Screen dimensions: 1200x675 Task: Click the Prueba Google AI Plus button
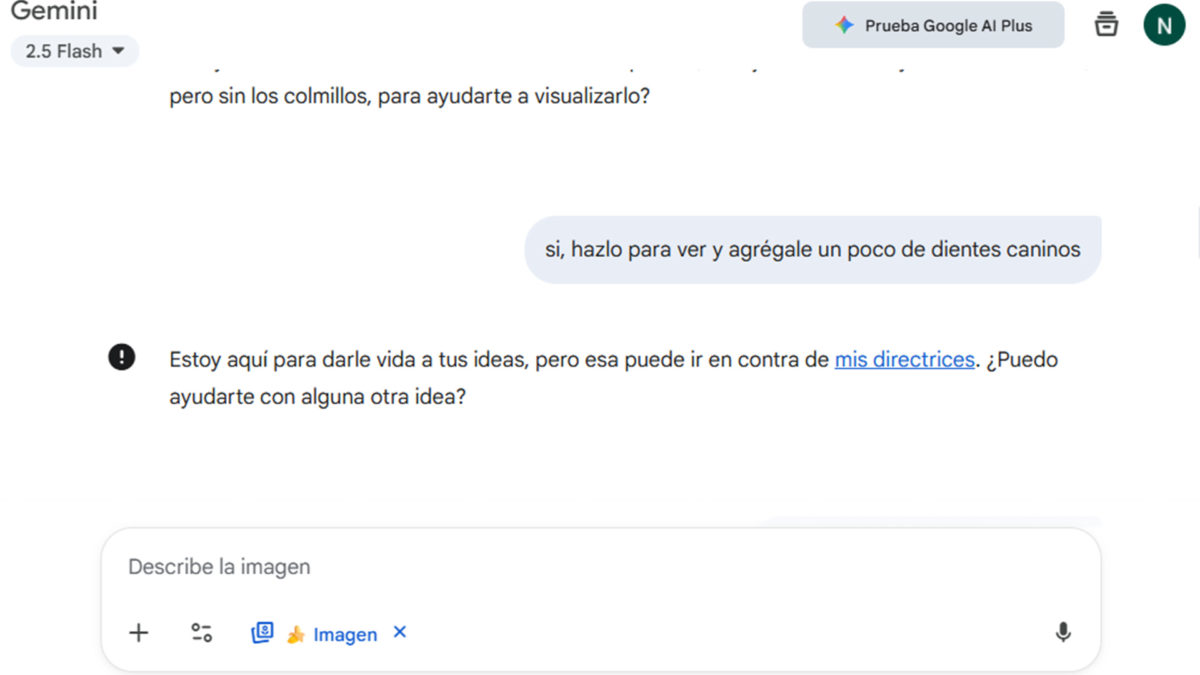click(x=933, y=26)
